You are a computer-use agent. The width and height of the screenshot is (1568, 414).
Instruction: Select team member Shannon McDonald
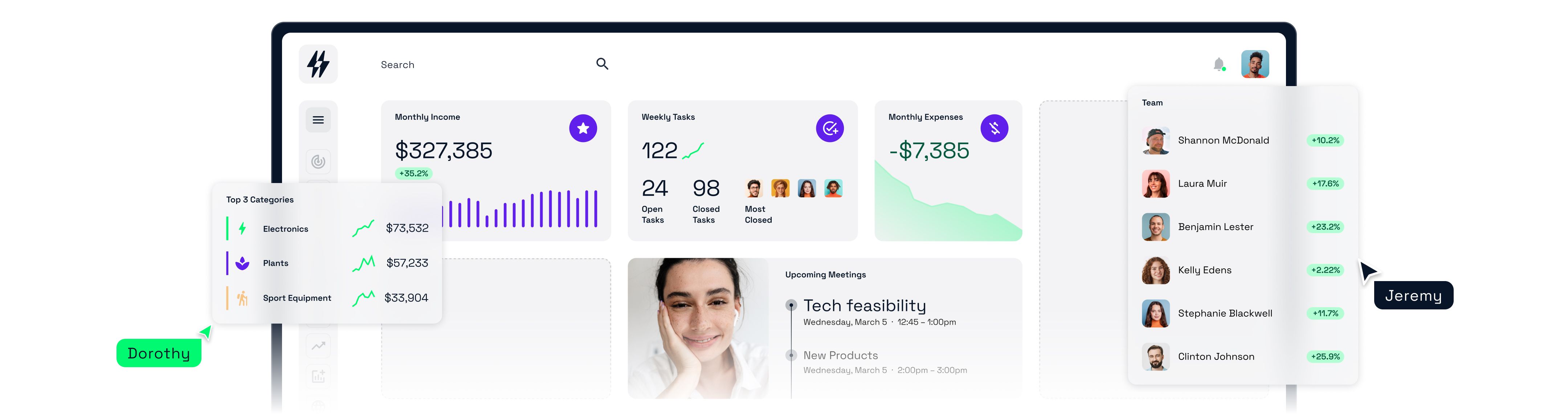click(x=1223, y=141)
